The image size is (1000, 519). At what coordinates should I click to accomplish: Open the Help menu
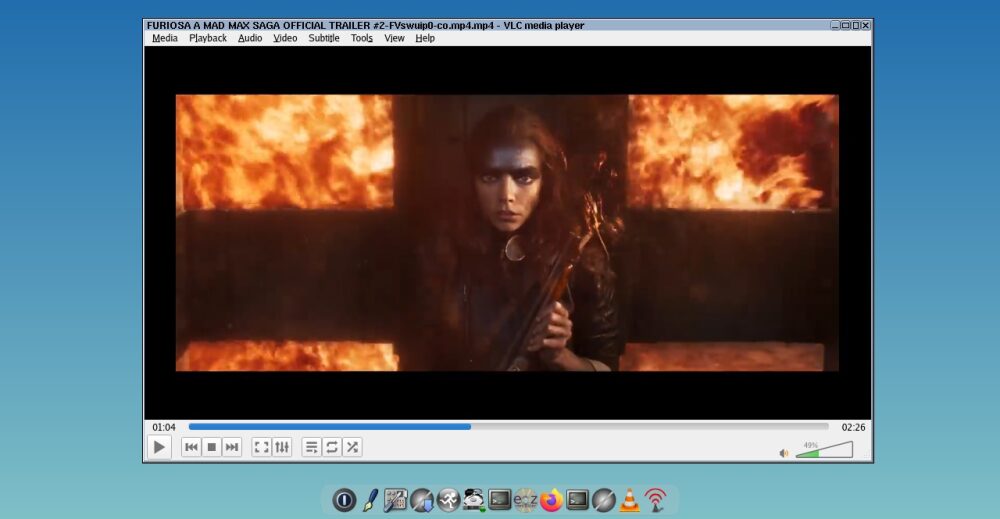click(425, 38)
